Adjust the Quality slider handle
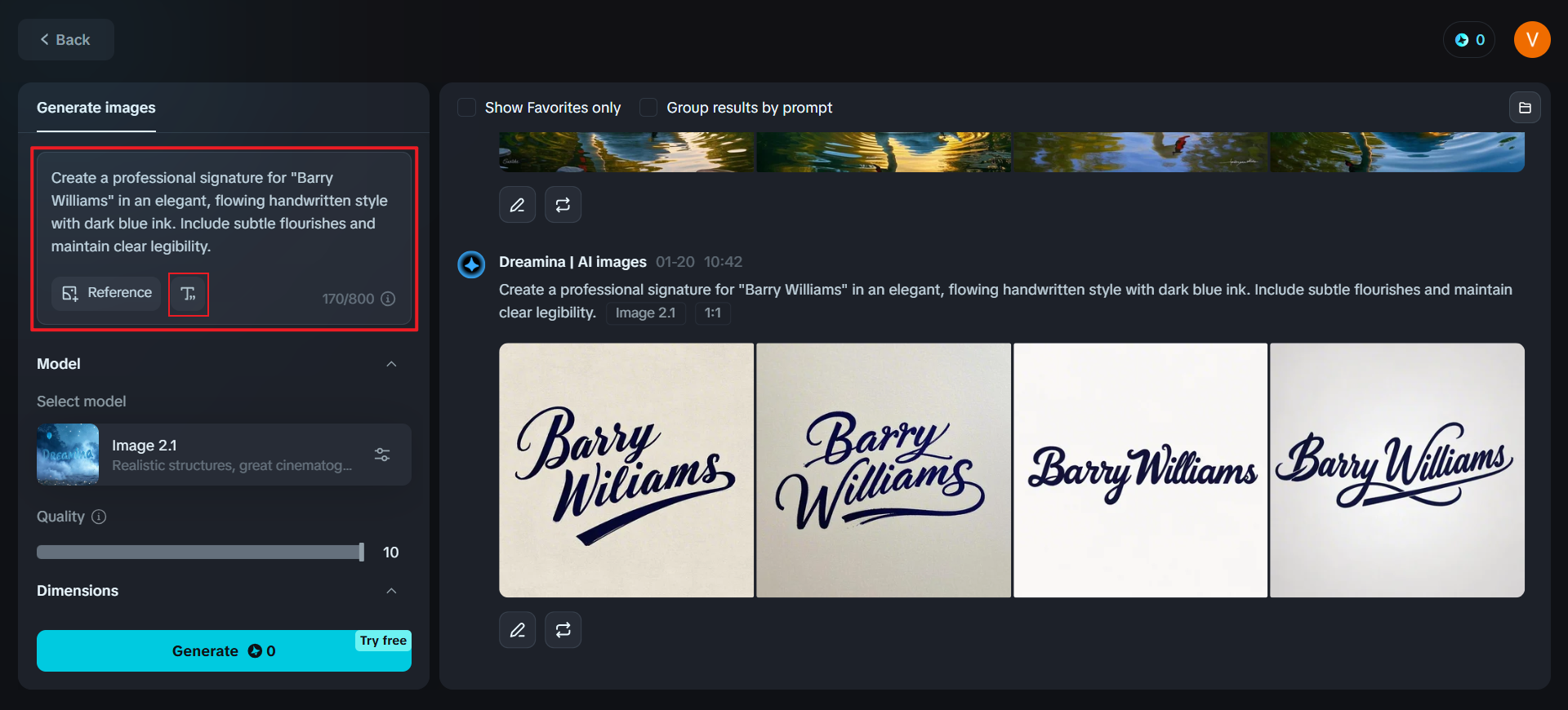Image resolution: width=1568 pixels, height=710 pixels. [x=362, y=552]
